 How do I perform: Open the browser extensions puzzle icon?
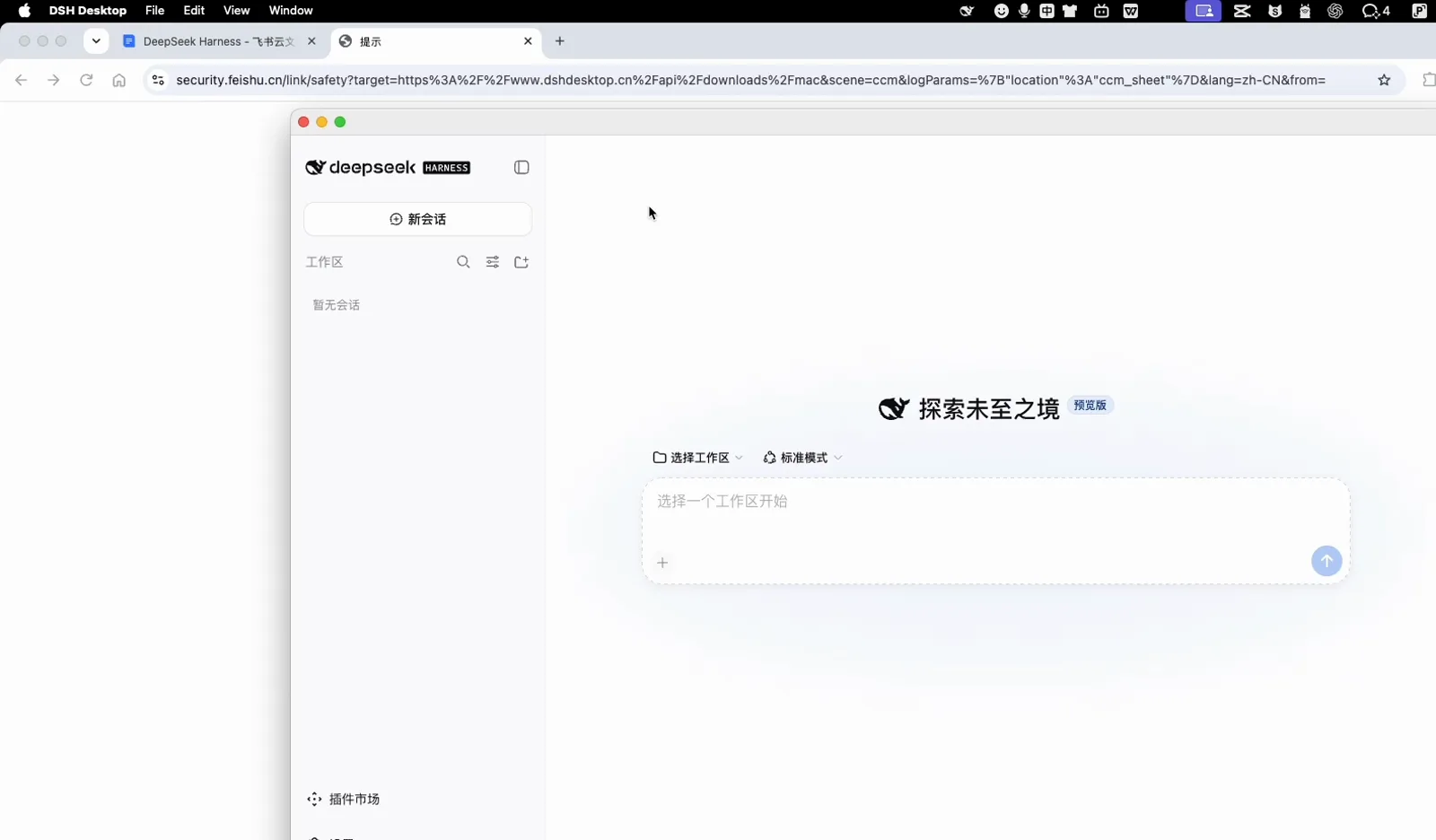click(1429, 80)
